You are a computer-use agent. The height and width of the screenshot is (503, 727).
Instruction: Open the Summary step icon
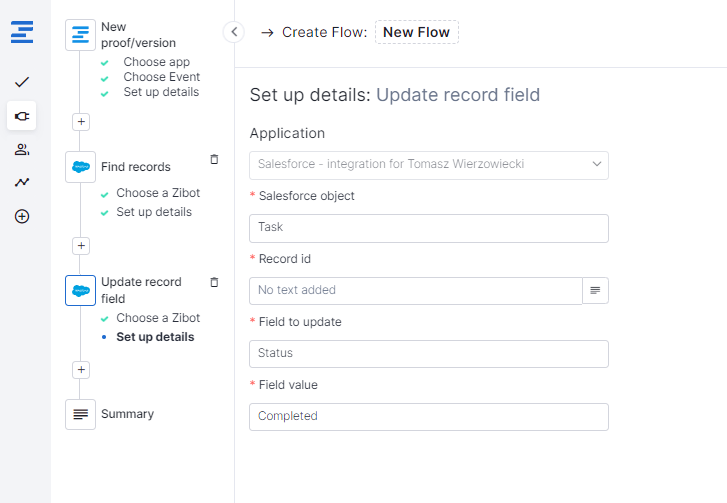coord(80,414)
